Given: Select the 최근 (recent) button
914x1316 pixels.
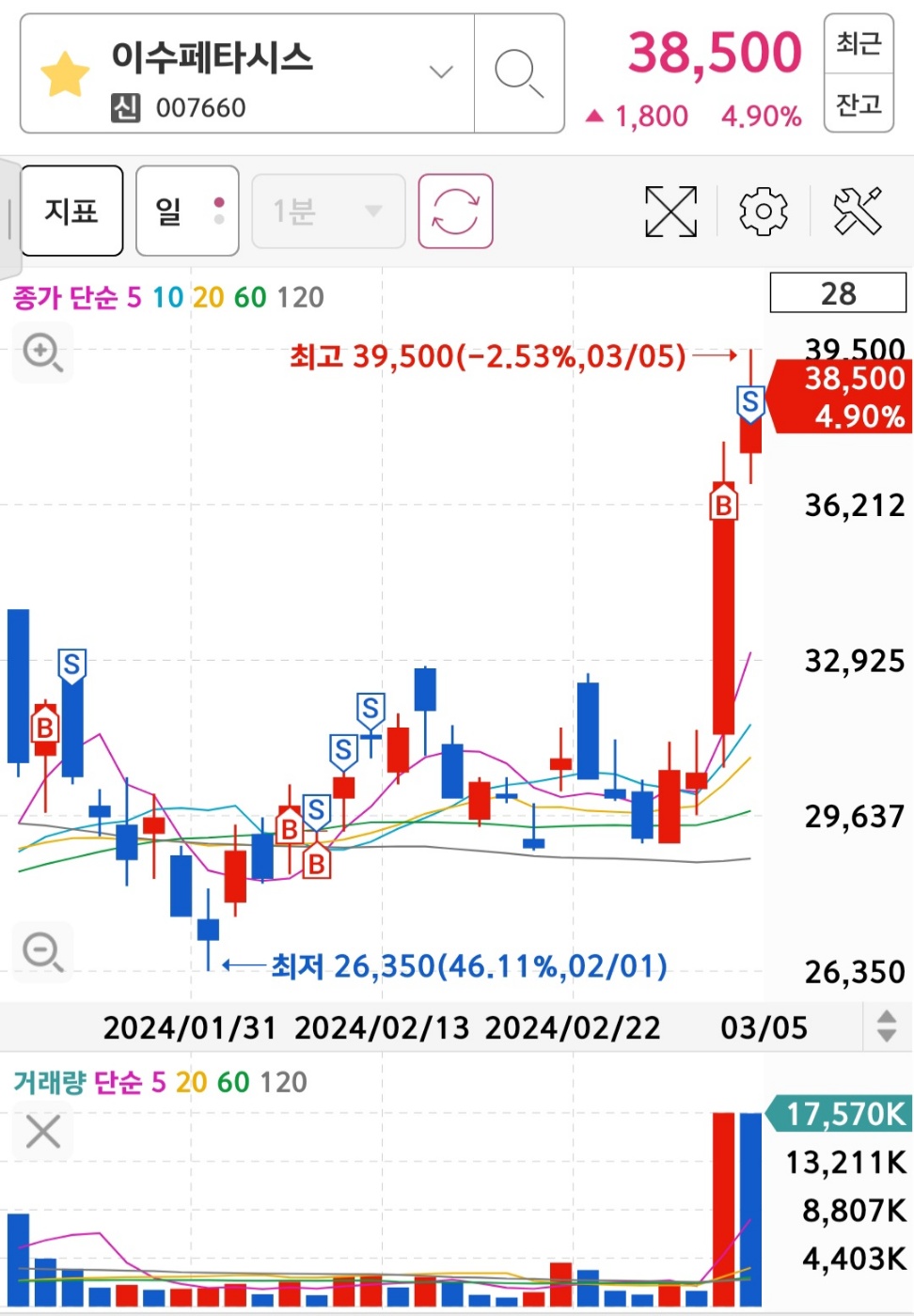Looking at the screenshot, I should [x=859, y=43].
